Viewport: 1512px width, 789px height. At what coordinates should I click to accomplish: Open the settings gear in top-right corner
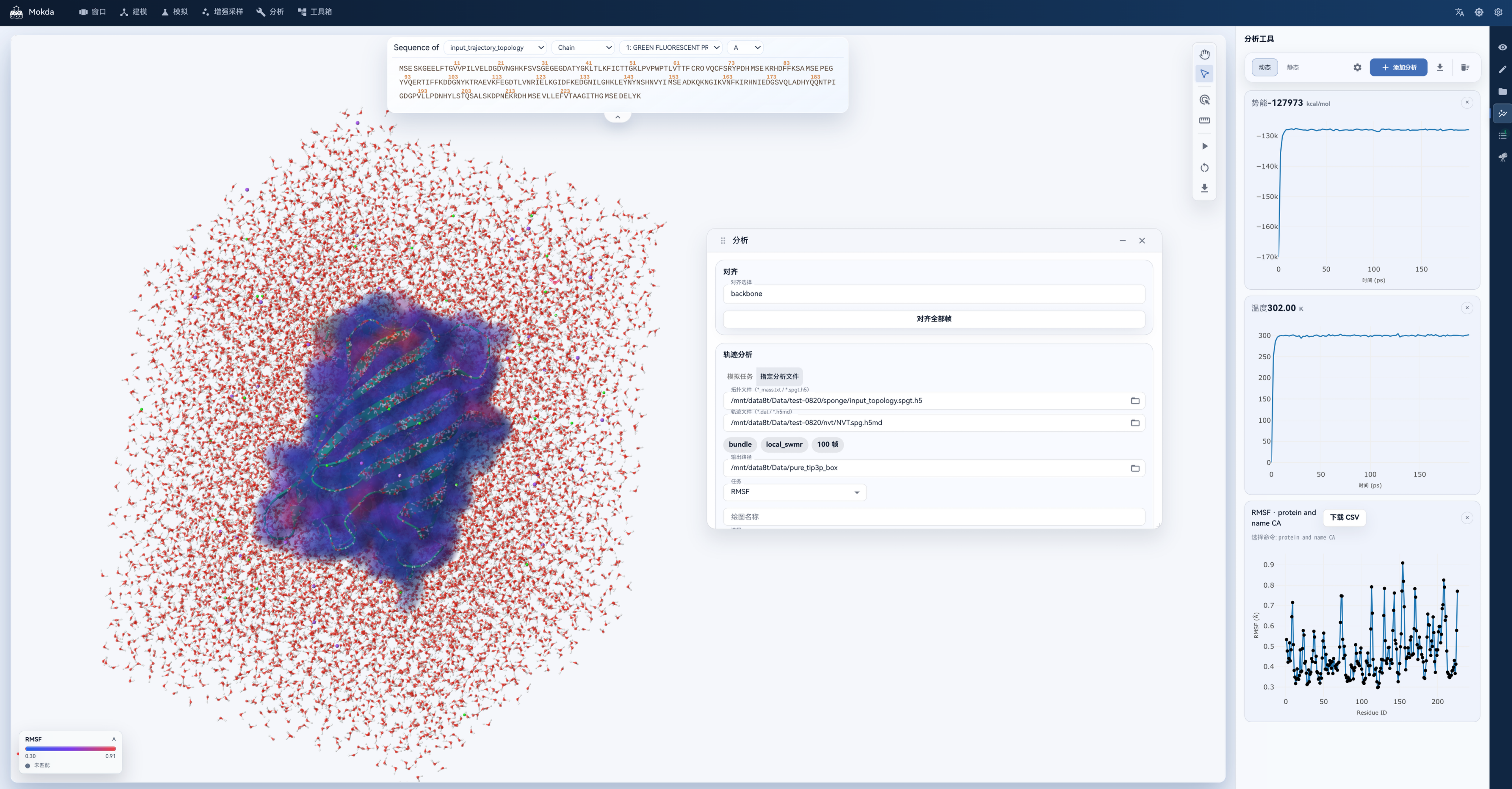click(1499, 12)
